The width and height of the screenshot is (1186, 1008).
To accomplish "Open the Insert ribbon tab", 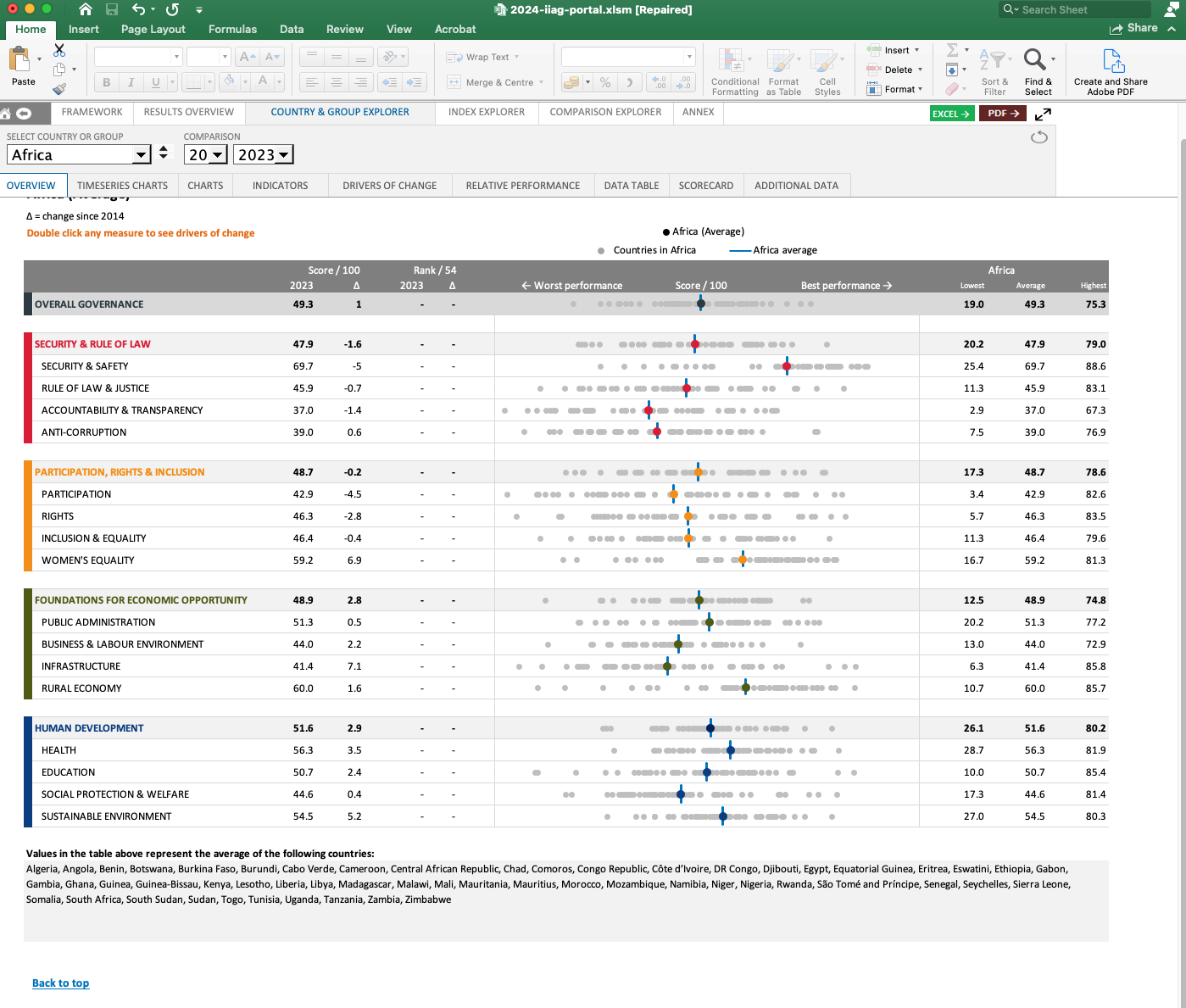I will coord(84,29).
